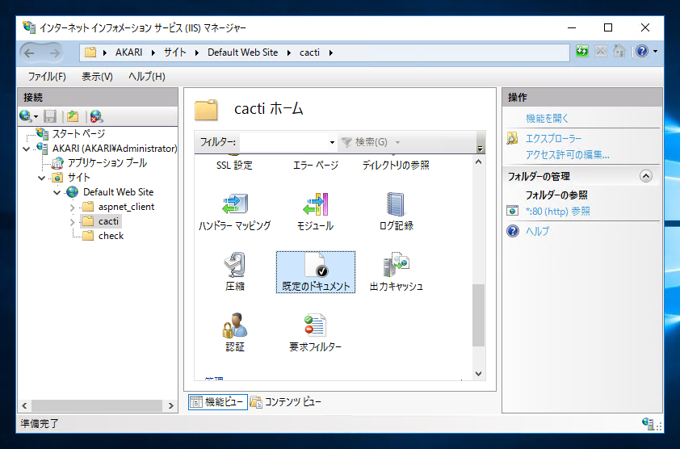Select the Default Document (既定のドキュメント) icon
Image resolution: width=680 pixels, height=449 pixels.
[x=316, y=272]
